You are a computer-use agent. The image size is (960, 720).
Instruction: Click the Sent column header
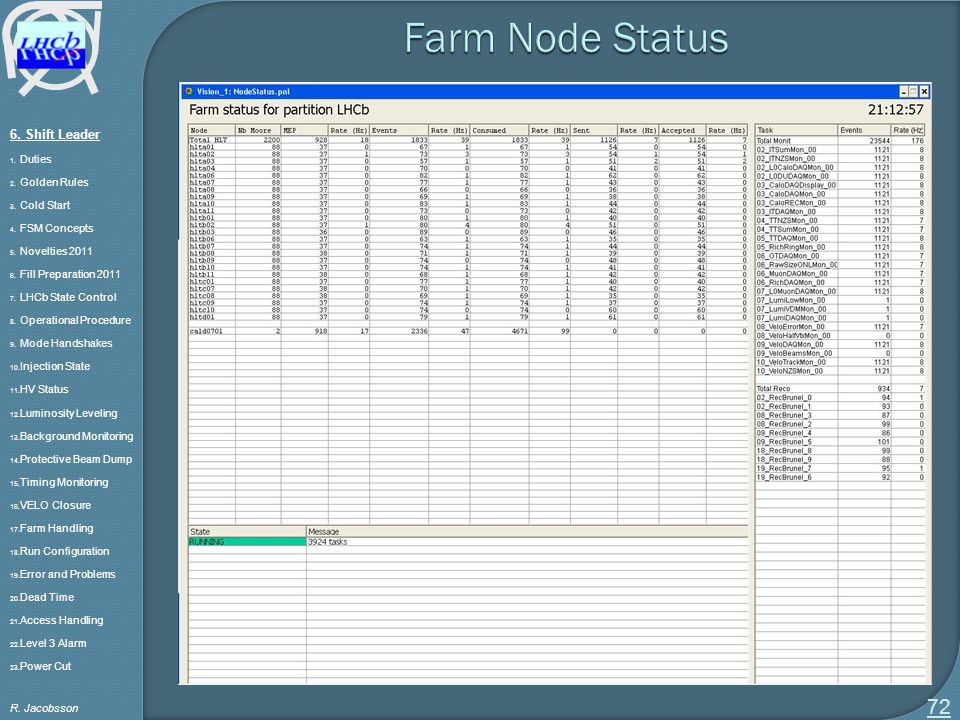point(593,130)
